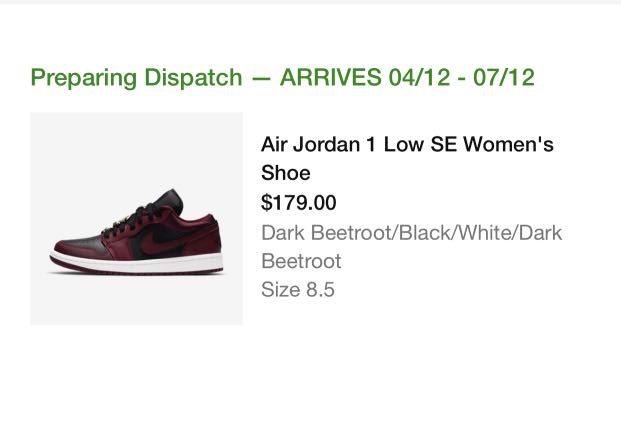
Task: Click the black laces on the sneaker
Action: [133, 220]
